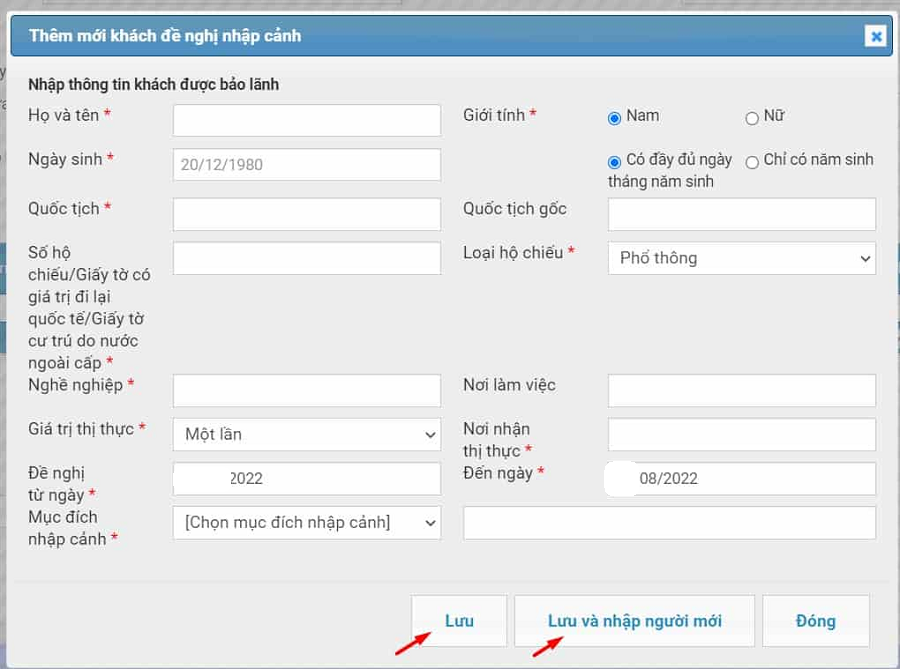Focus the Họ và tên input field
900x669 pixels.
(306, 120)
